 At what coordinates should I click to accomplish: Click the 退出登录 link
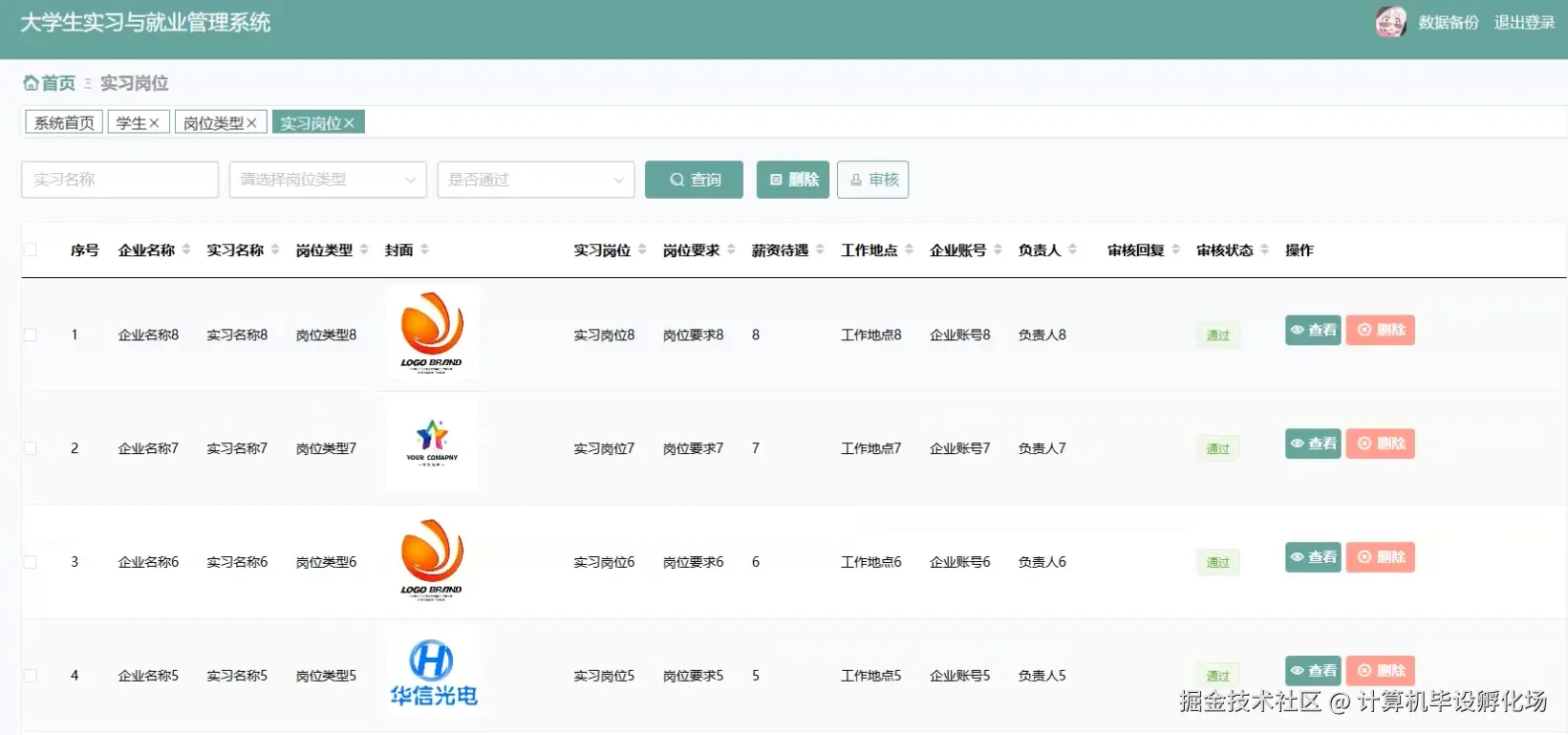pyautogui.click(x=1524, y=22)
